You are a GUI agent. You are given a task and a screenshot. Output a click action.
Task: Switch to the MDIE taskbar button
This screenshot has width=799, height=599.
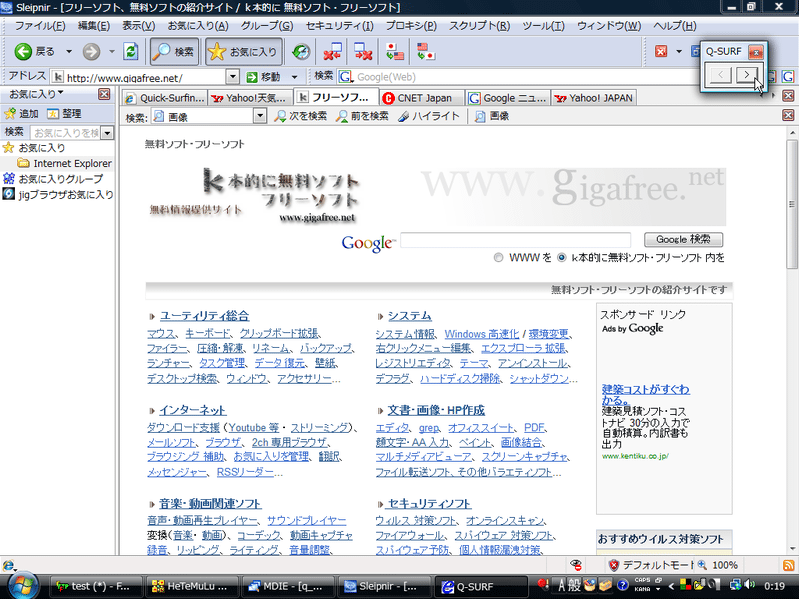[288, 586]
